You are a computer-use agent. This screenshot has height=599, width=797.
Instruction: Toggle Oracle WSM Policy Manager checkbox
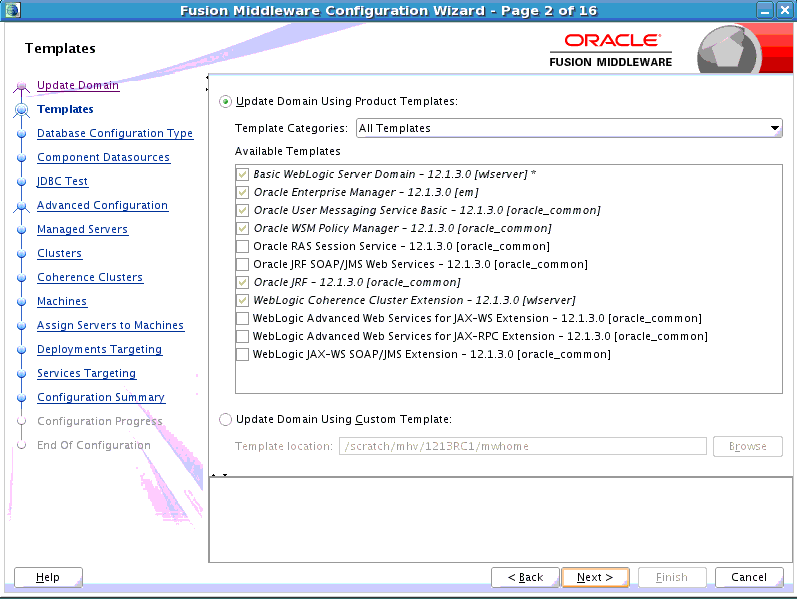coord(243,228)
